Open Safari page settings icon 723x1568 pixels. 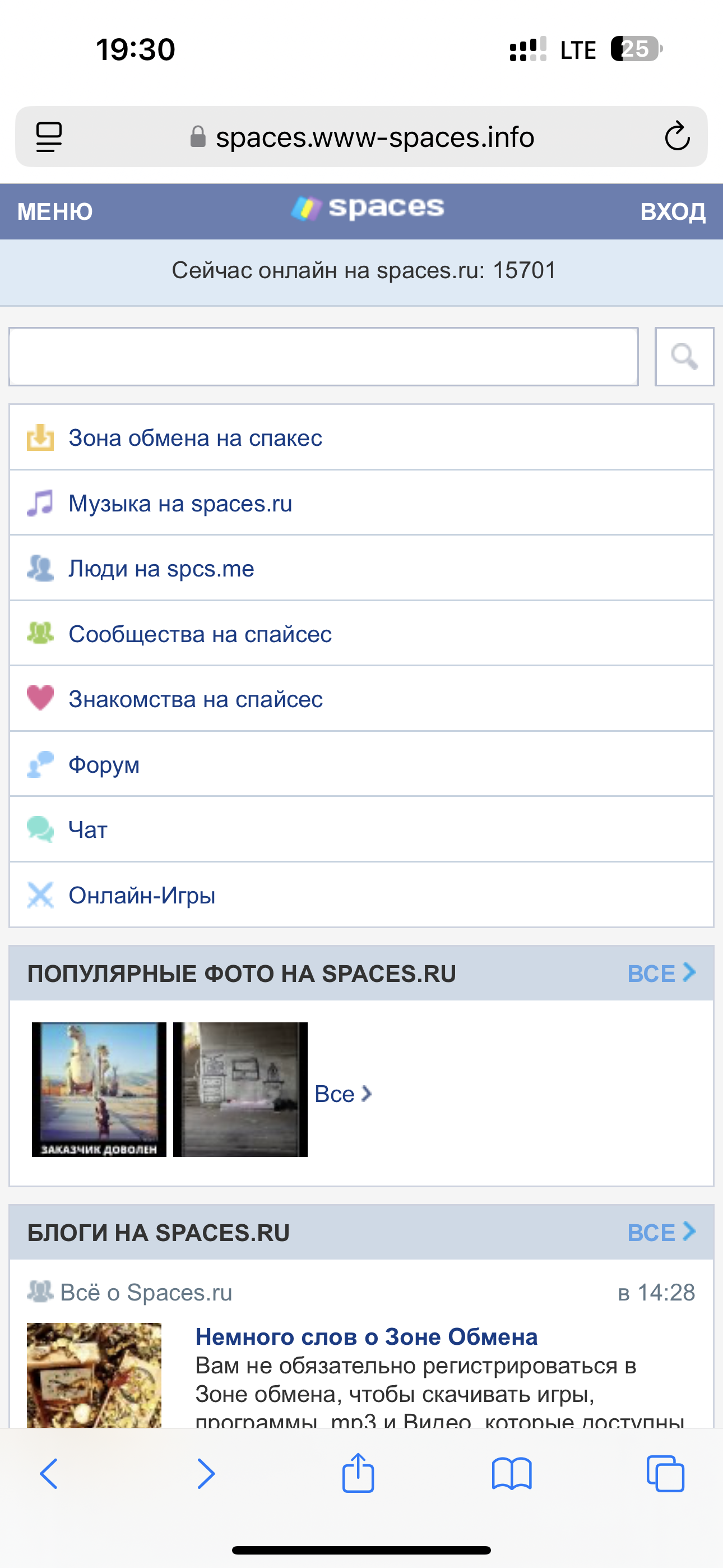click(x=49, y=136)
